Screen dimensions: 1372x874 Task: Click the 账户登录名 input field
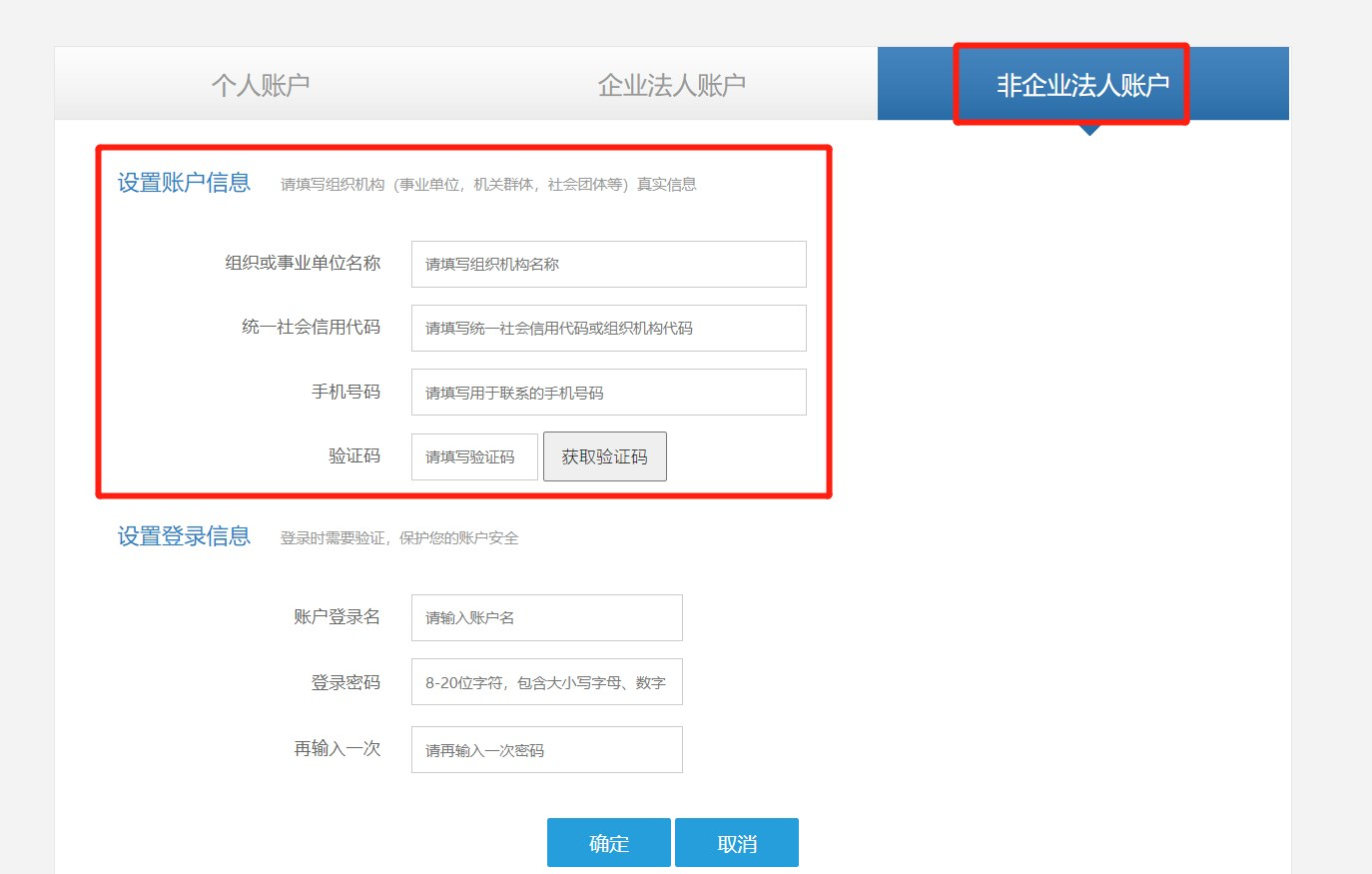[x=546, y=617]
